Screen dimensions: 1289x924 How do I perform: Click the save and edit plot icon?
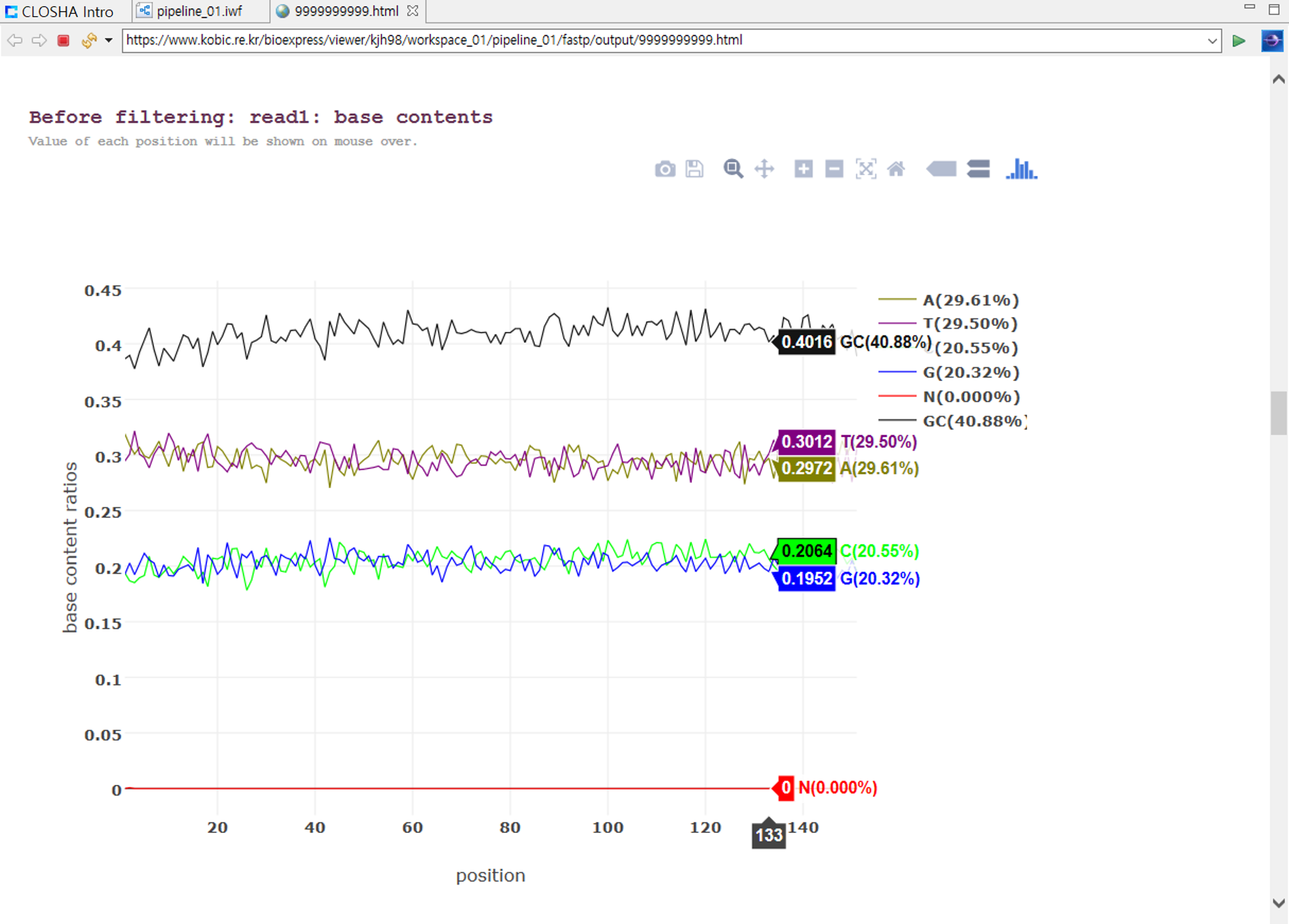[694, 169]
